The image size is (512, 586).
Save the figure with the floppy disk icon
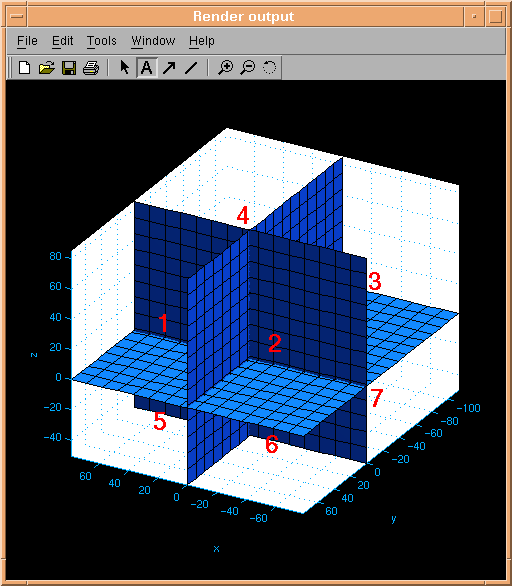click(x=69, y=68)
